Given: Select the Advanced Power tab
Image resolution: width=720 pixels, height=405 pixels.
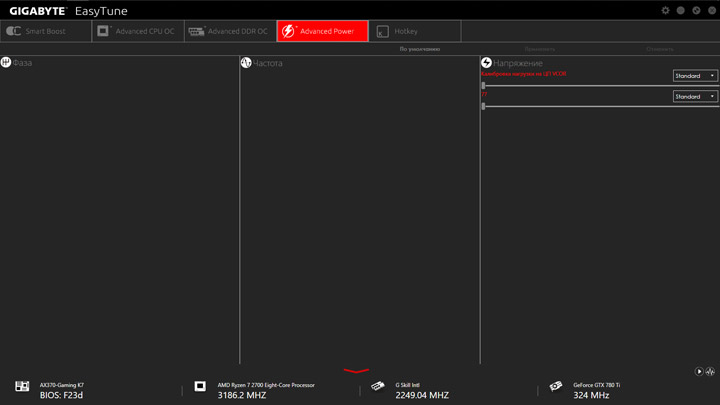Looking at the screenshot, I should coord(322,31).
